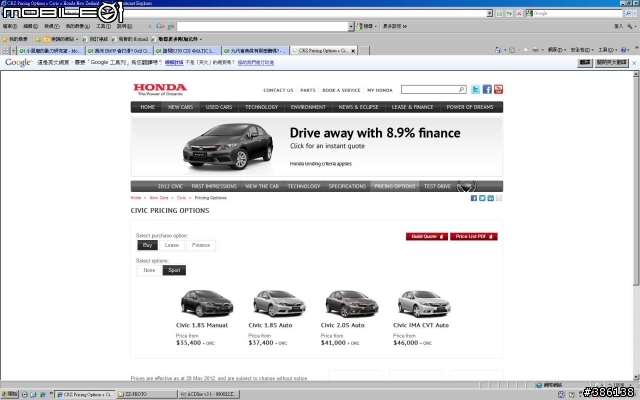The width and height of the screenshot is (640, 400).
Task: Expand the address bar dropdown
Action: point(489,13)
